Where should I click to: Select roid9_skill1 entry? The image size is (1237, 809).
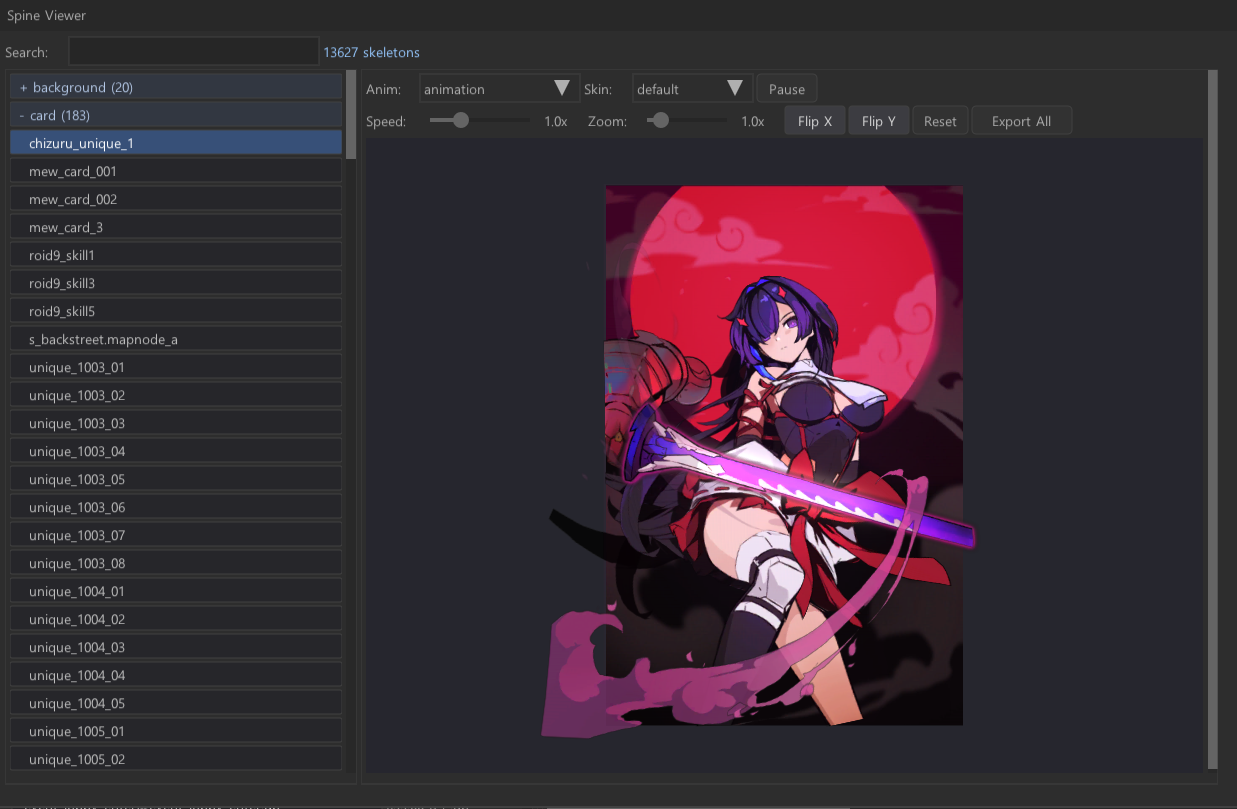click(x=176, y=255)
